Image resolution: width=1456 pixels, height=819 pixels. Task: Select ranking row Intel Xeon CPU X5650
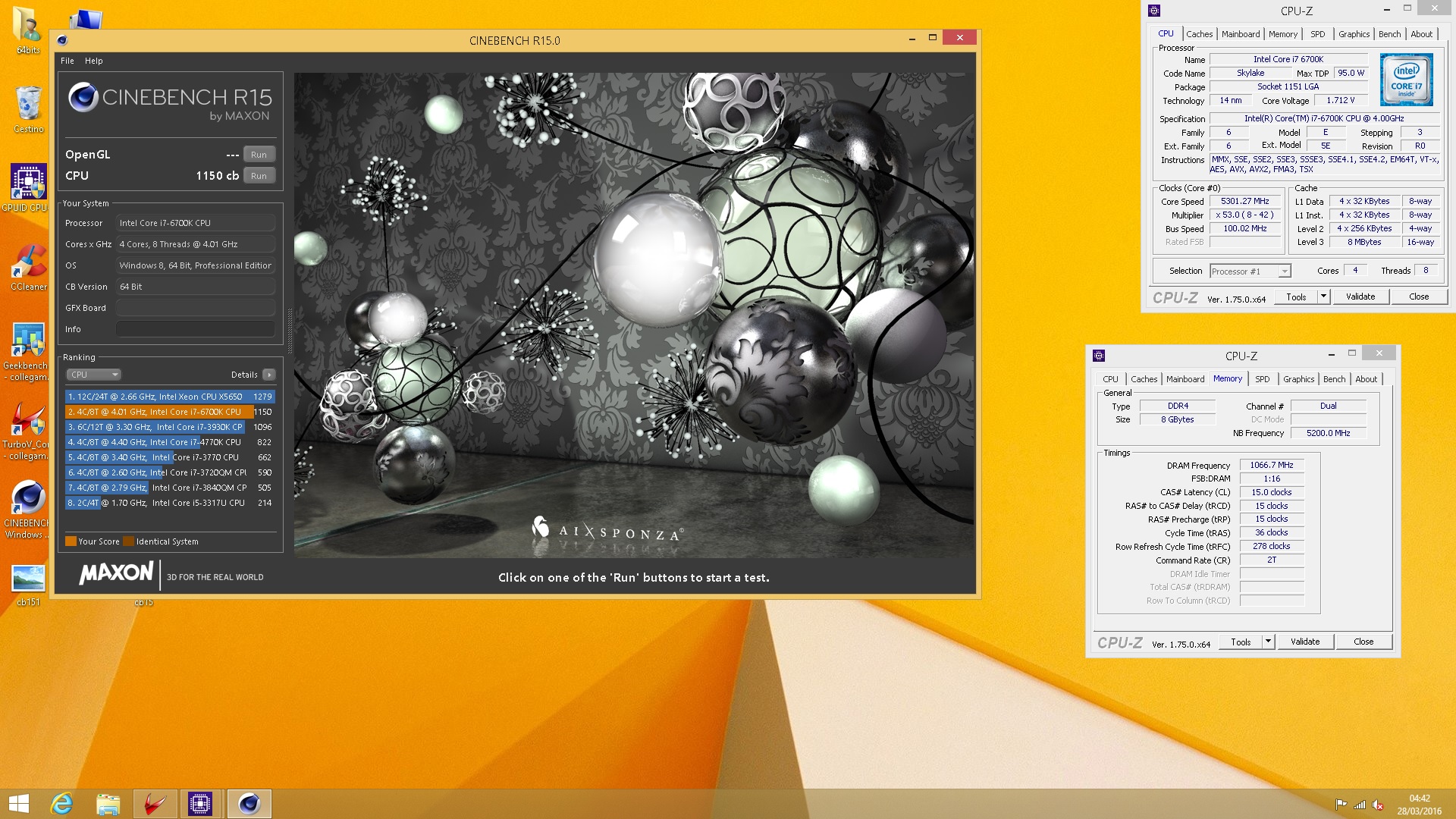pos(170,397)
